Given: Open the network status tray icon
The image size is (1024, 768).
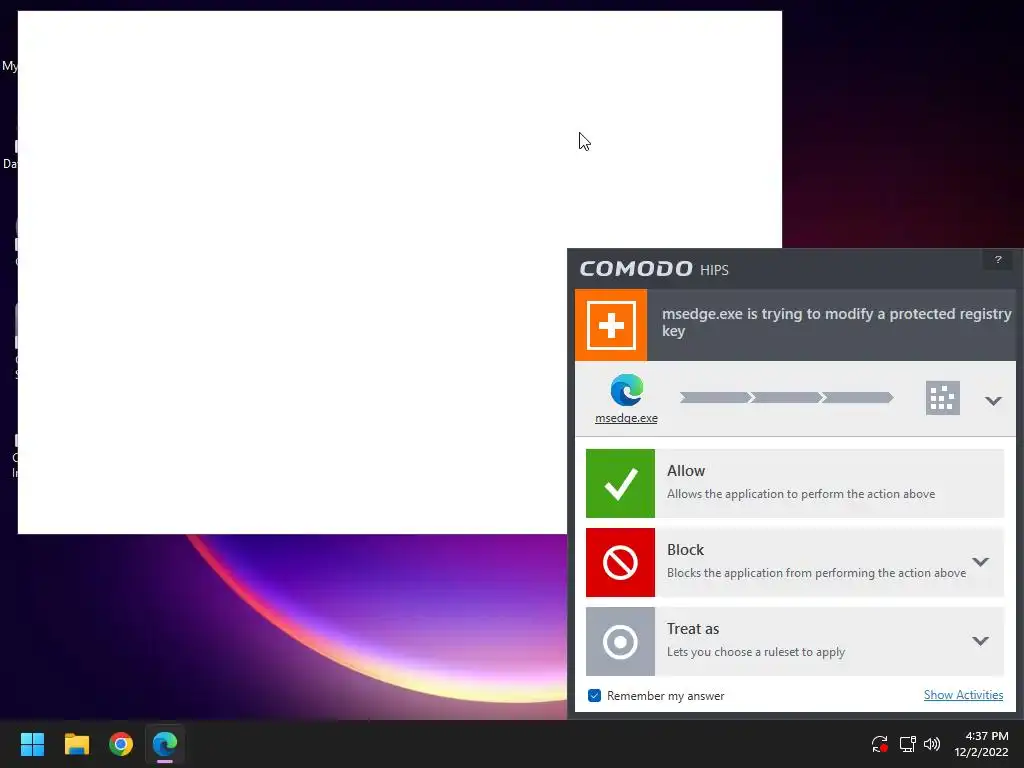Looking at the screenshot, I should coord(907,744).
